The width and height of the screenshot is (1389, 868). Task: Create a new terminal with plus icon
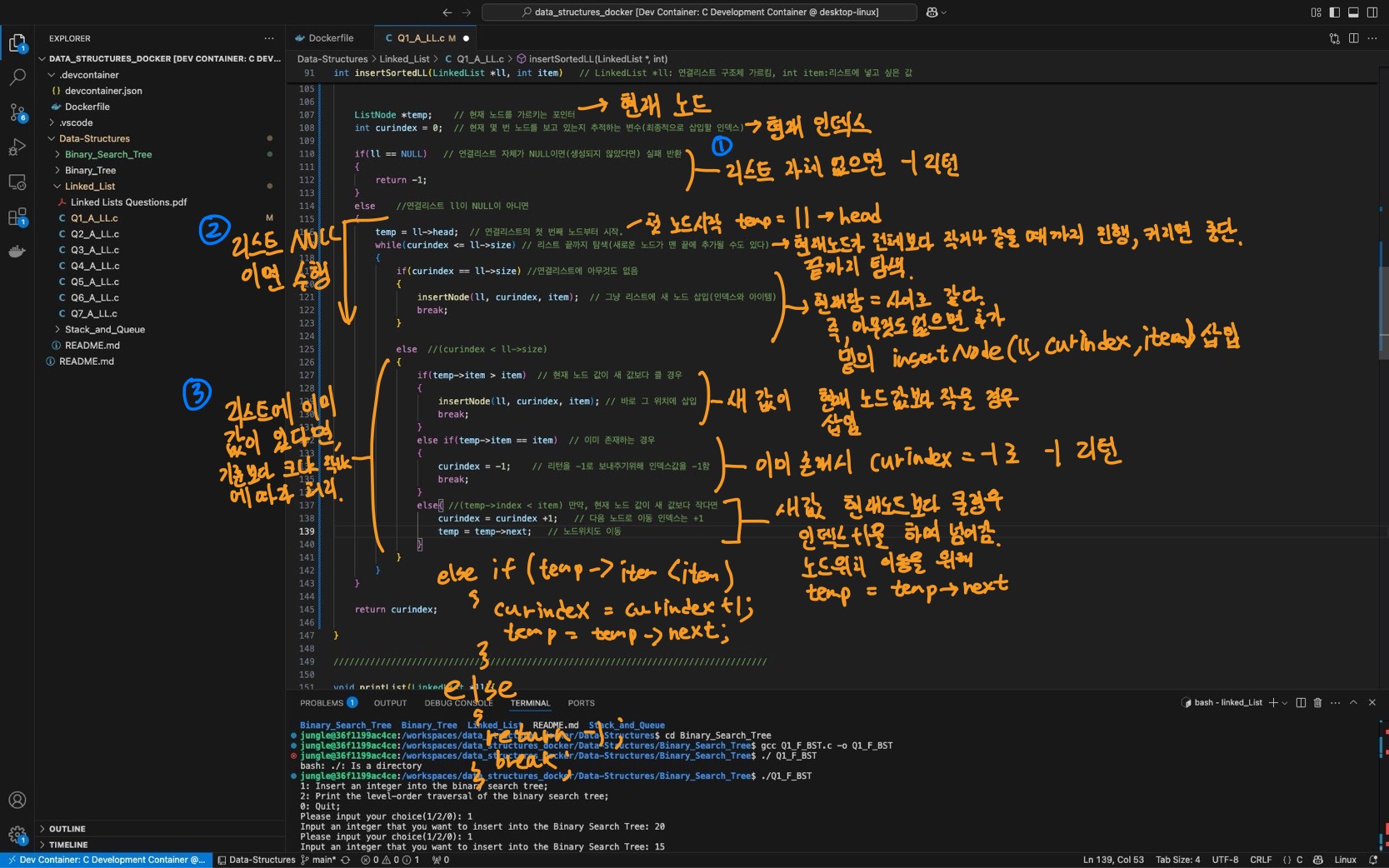pyautogui.click(x=1272, y=703)
